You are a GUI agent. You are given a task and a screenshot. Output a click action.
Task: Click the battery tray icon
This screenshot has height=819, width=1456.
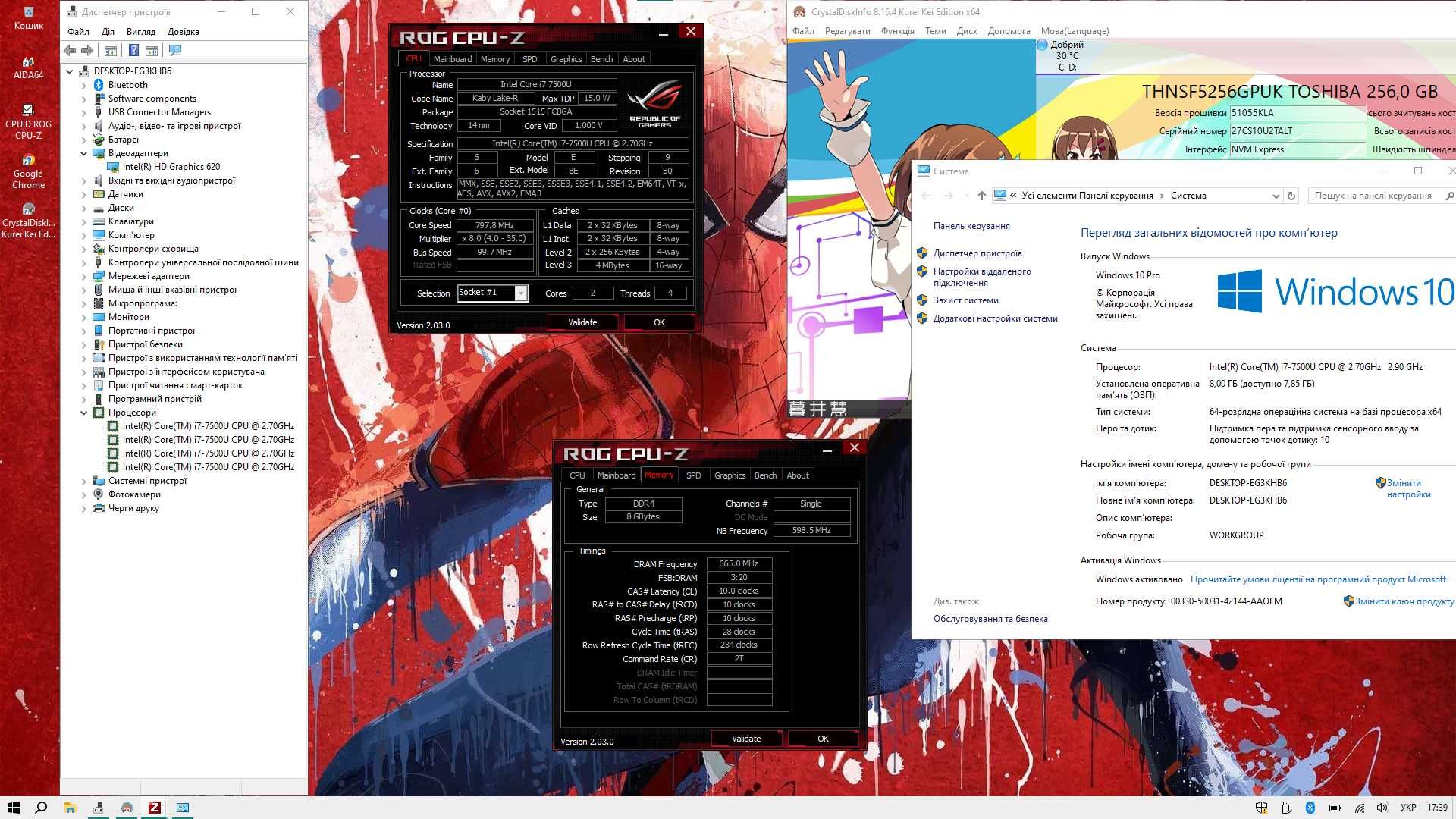pos(1335,808)
